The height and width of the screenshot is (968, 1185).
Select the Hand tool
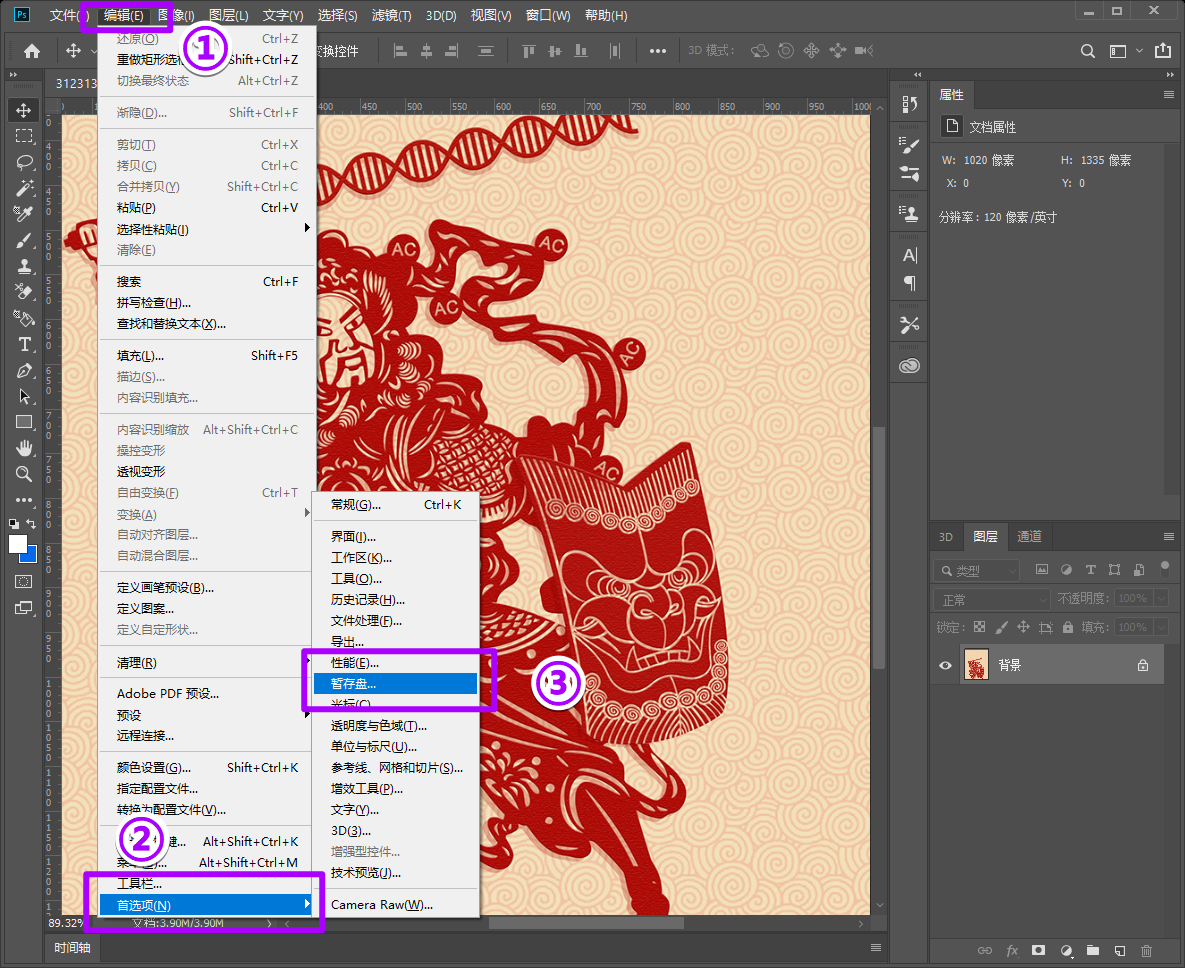point(24,448)
